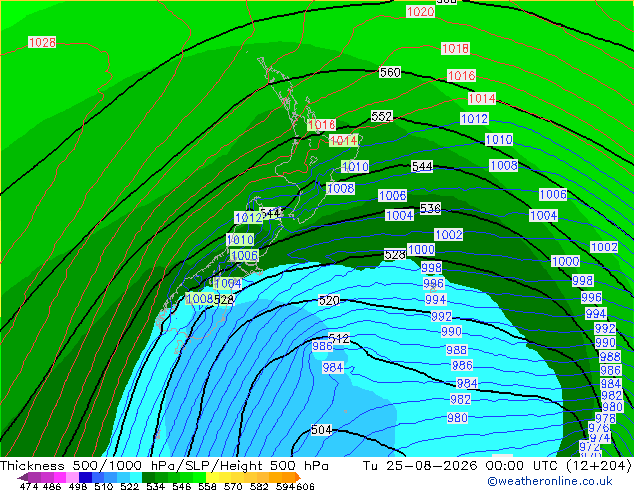Screen dimensions: 634x490
Task: Click the red 1018 isobar label
Action: tap(455, 49)
